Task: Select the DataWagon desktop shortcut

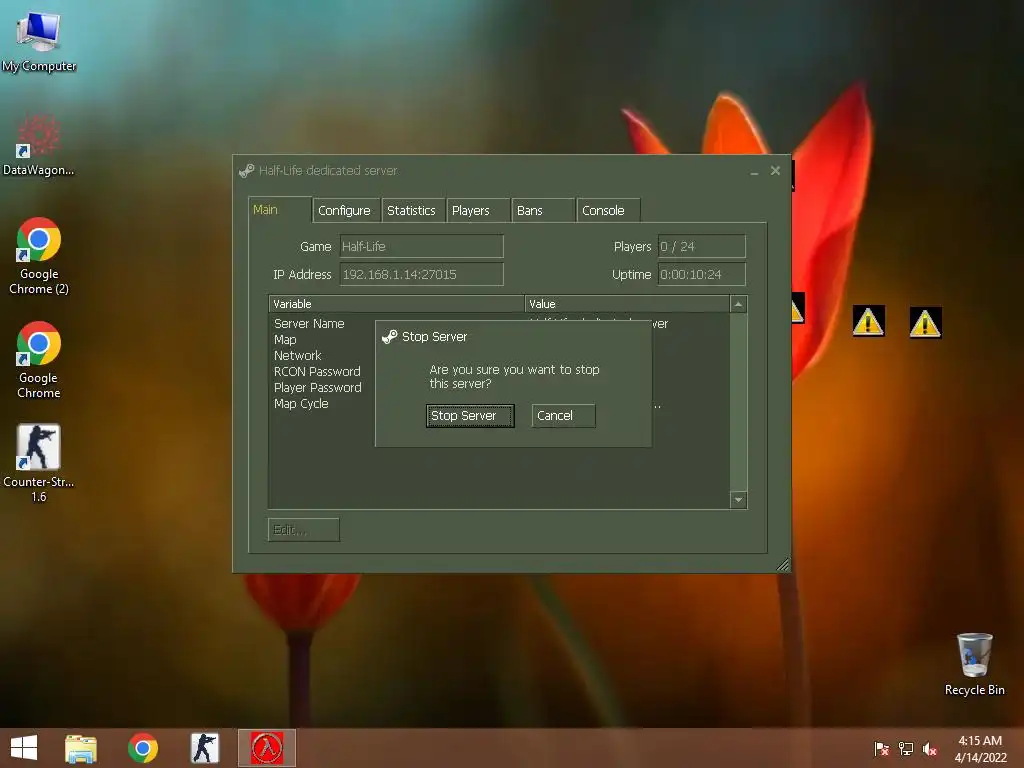Action: tap(39, 144)
